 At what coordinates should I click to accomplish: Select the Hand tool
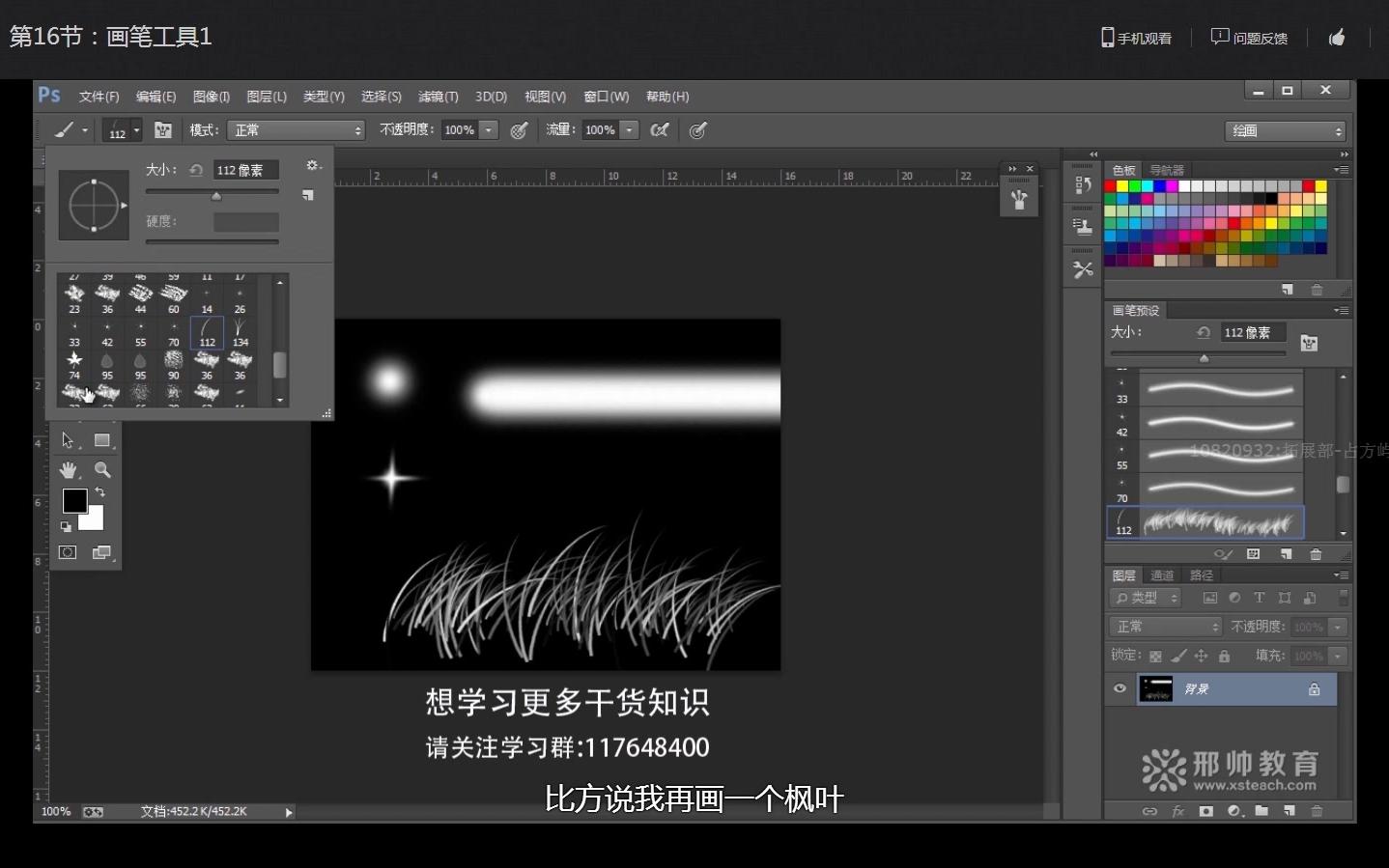[x=68, y=470]
